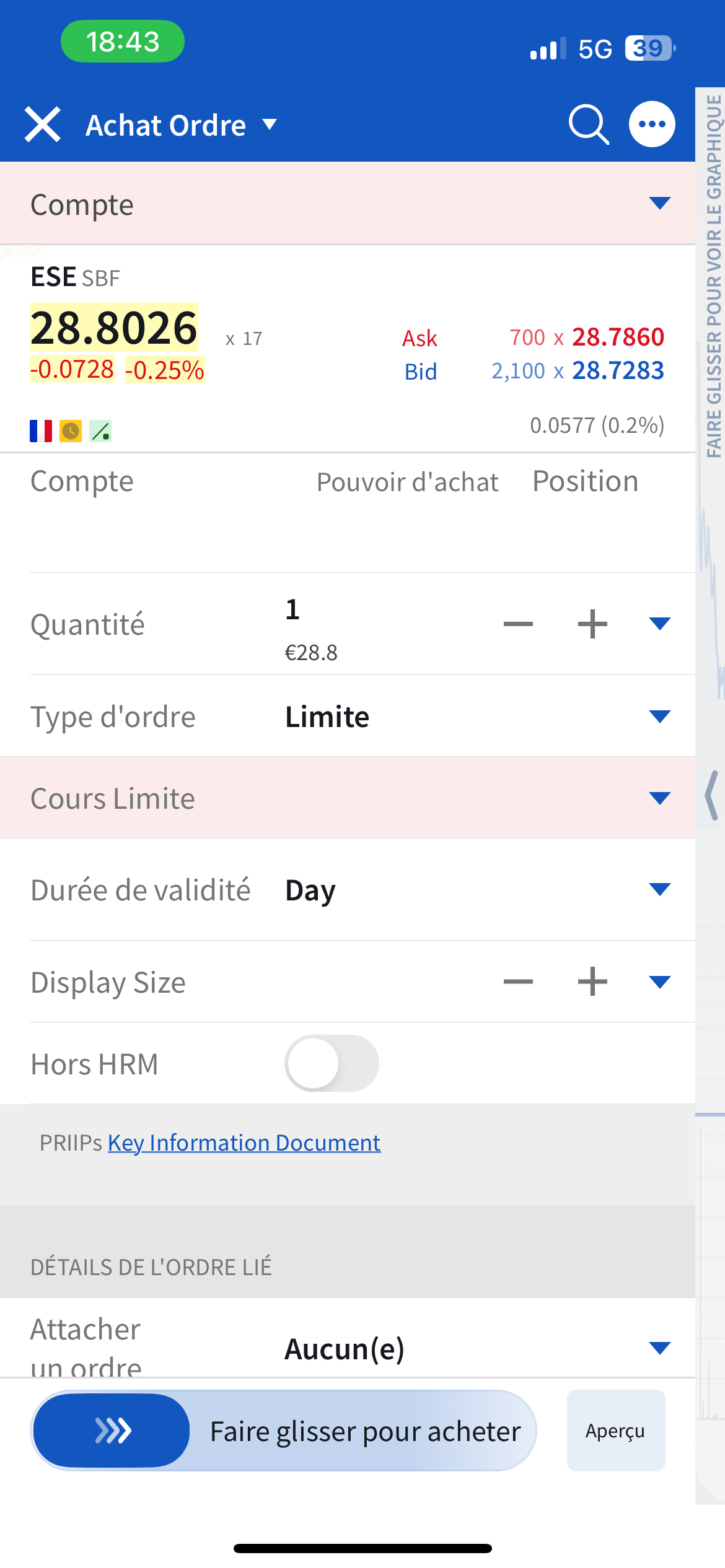Tap the yellow delayed-data clock icon
This screenshot has height=1568, width=725.
pyautogui.click(x=71, y=431)
